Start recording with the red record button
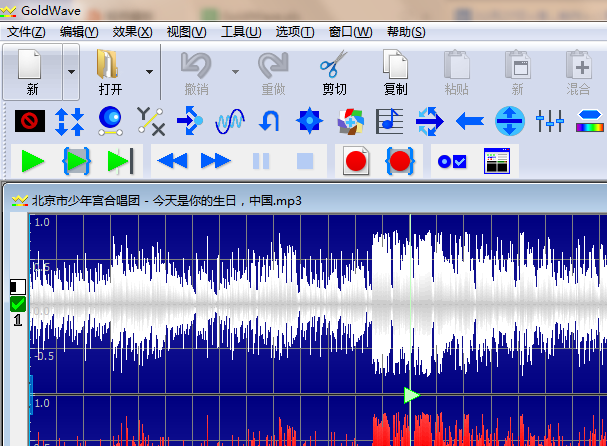The image size is (607, 446). (354, 161)
